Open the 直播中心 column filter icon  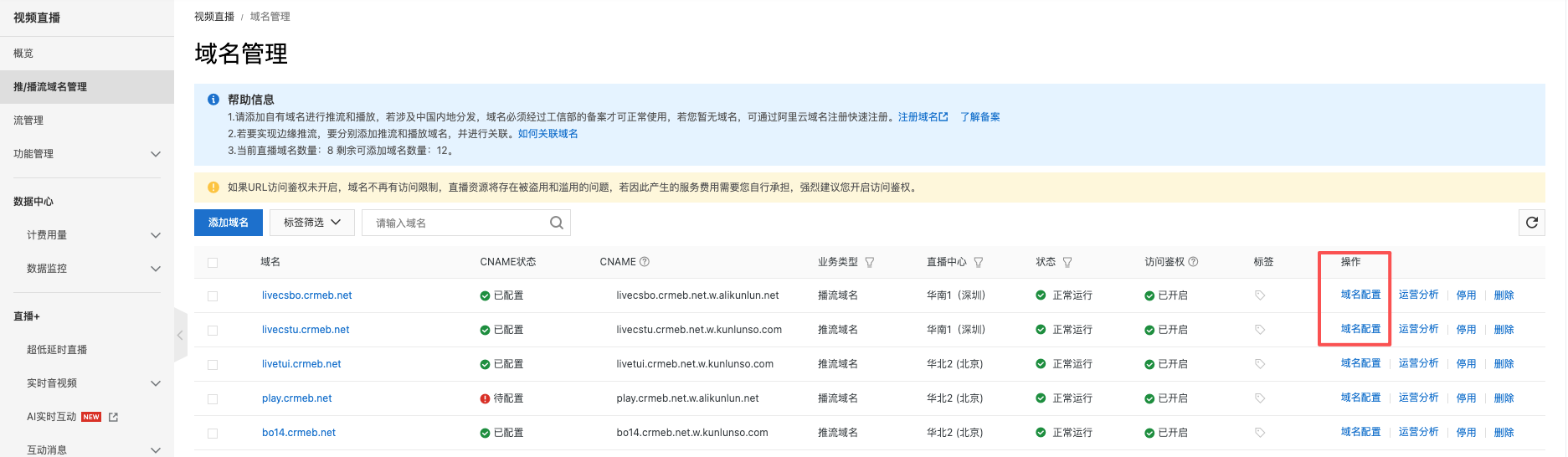pos(979,263)
